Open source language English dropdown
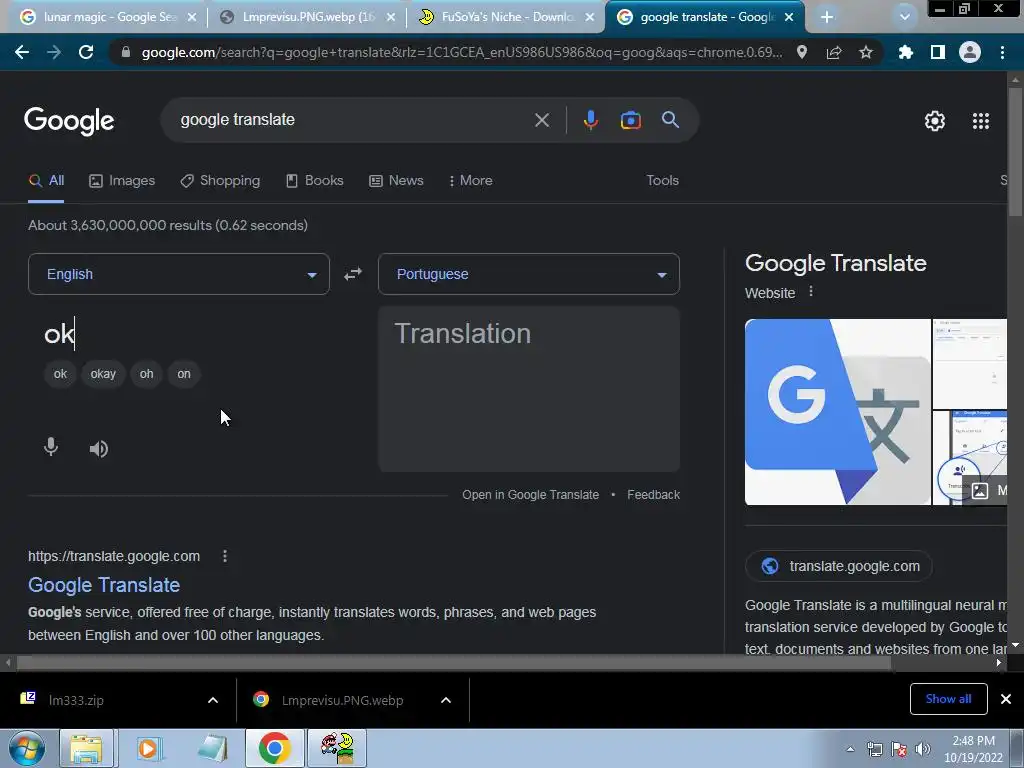 pyautogui.click(x=179, y=274)
